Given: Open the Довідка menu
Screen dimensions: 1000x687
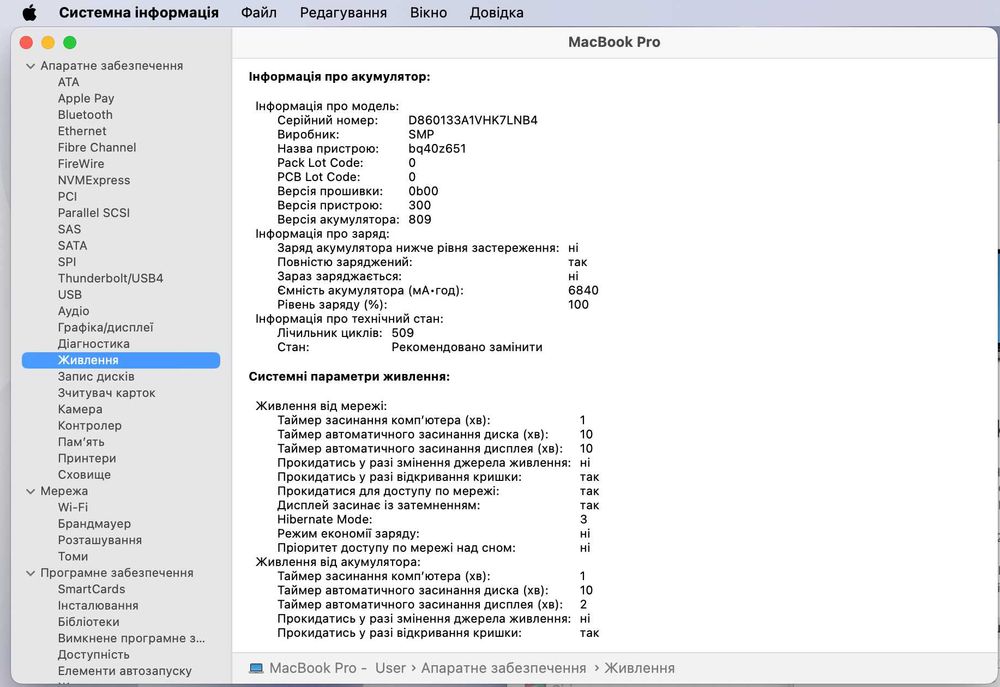Looking at the screenshot, I should tap(497, 13).
